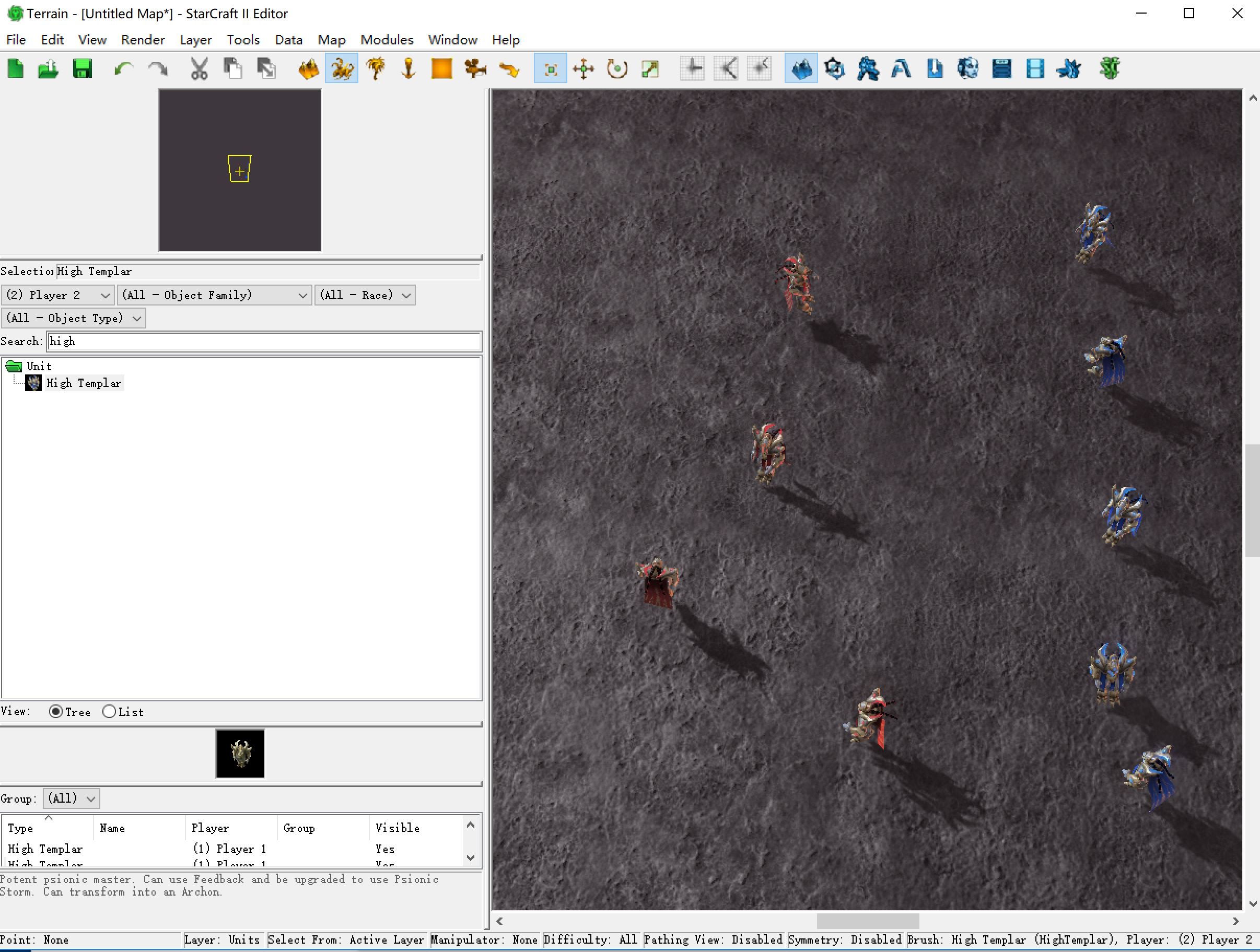The width and height of the screenshot is (1260, 952).
Task: Select the Regions layer (orange square icon)
Action: (x=441, y=69)
